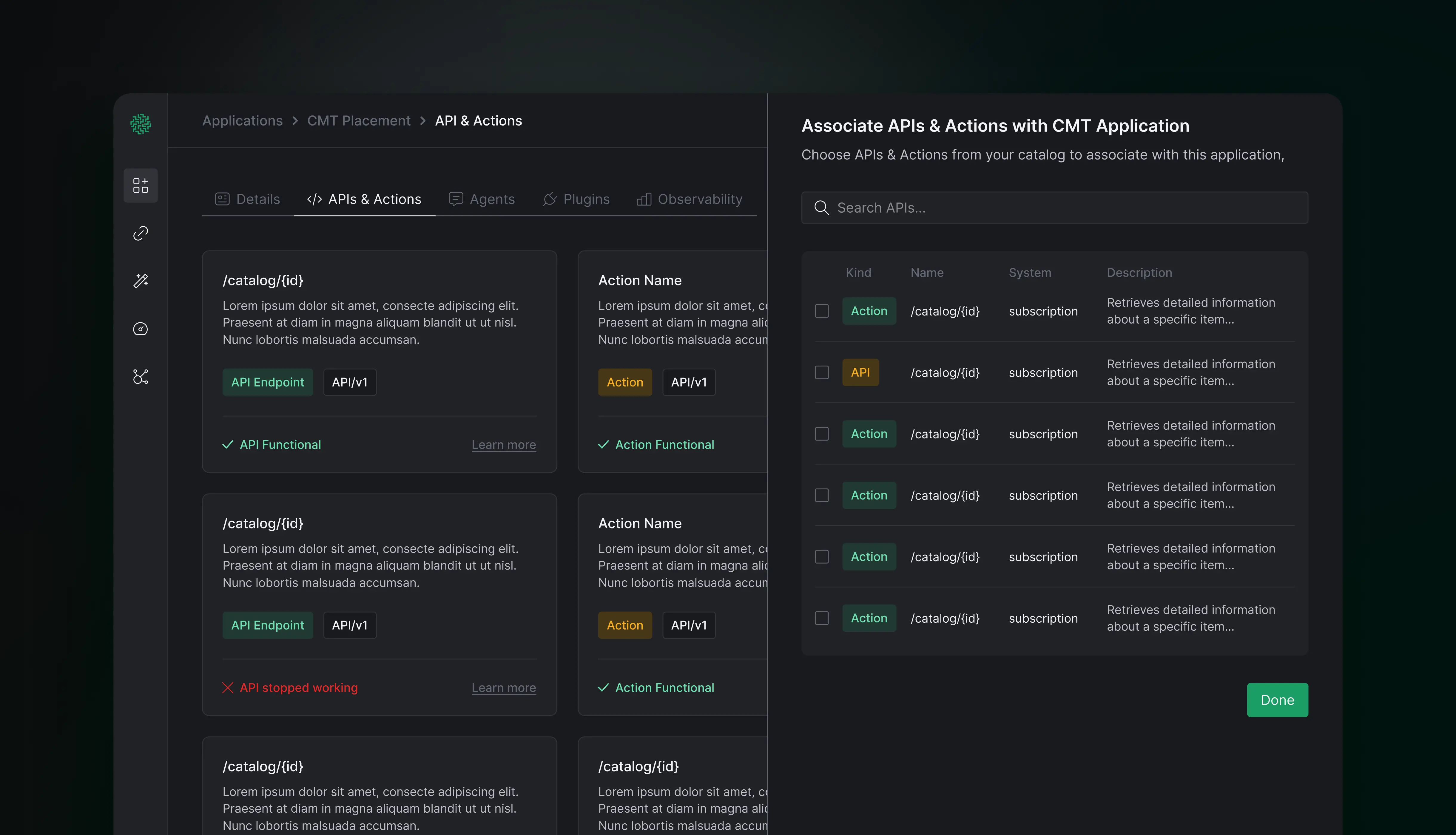The width and height of the screenshot is (1456, 835).
Task: Click the orange API badge in the table
Action: (x=860, y=372)
